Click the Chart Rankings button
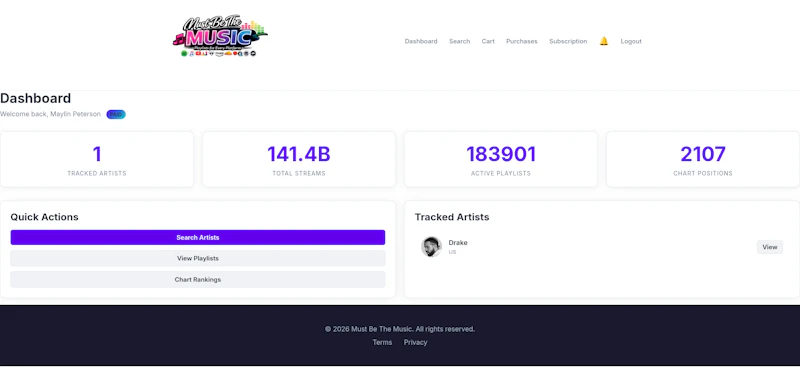This screenshot has width=800, height=378. [x=198, y=280]
